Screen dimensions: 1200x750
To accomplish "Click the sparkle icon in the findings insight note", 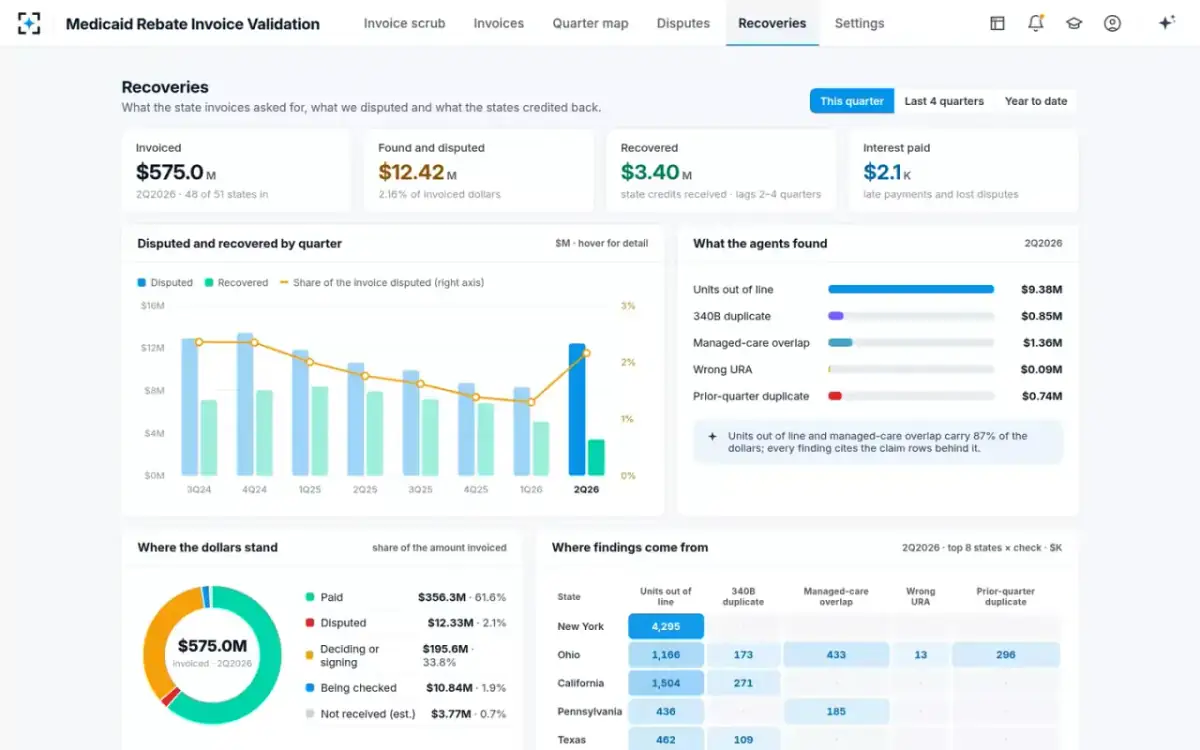I will (712, 436).
